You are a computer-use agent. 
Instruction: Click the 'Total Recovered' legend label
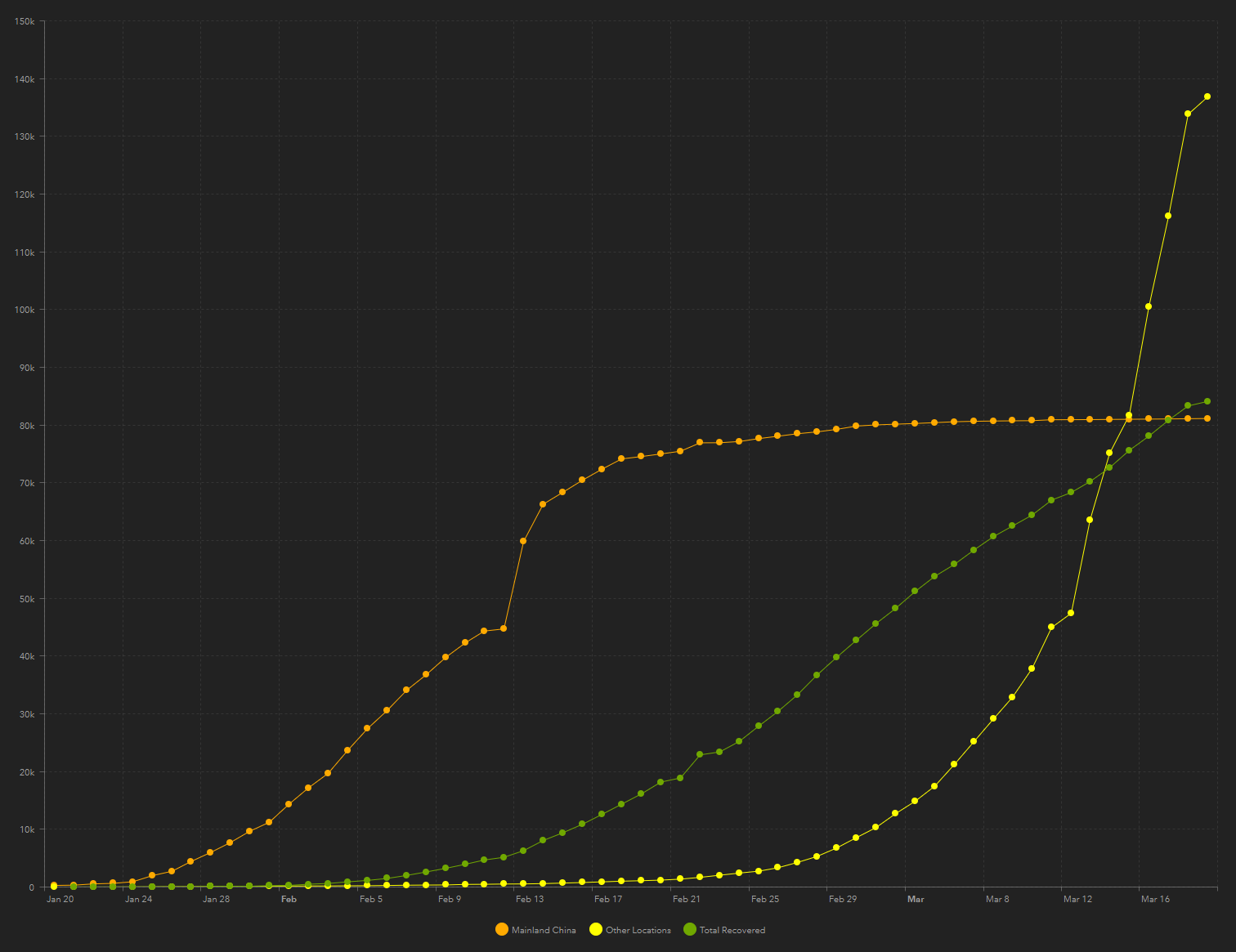(x=732, y=930)
